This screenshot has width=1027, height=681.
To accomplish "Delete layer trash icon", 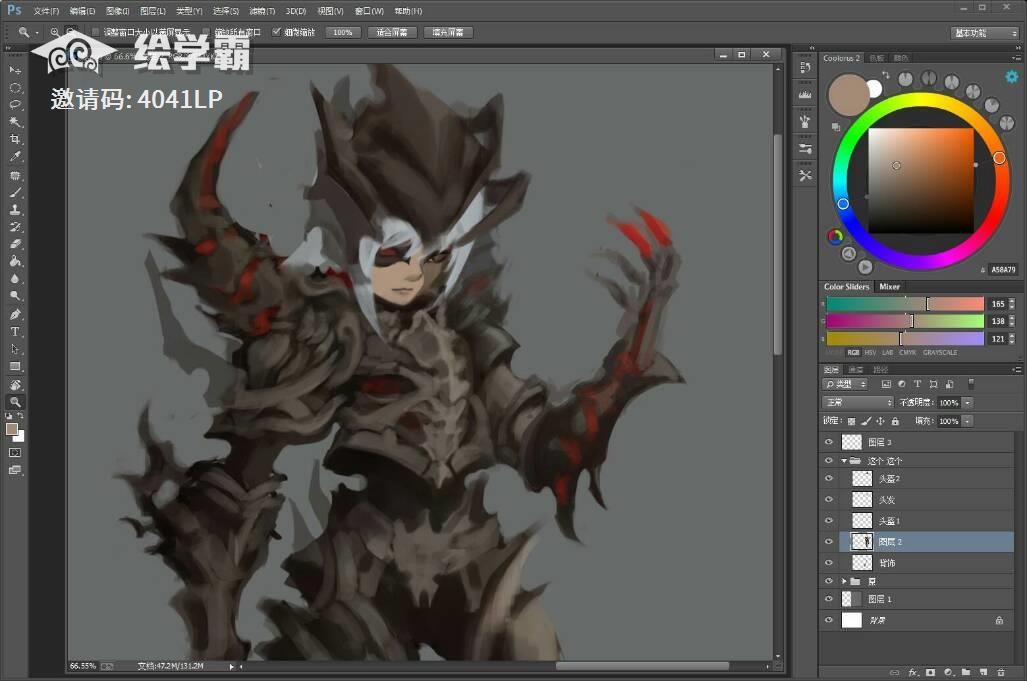I will click(1001, 672).
